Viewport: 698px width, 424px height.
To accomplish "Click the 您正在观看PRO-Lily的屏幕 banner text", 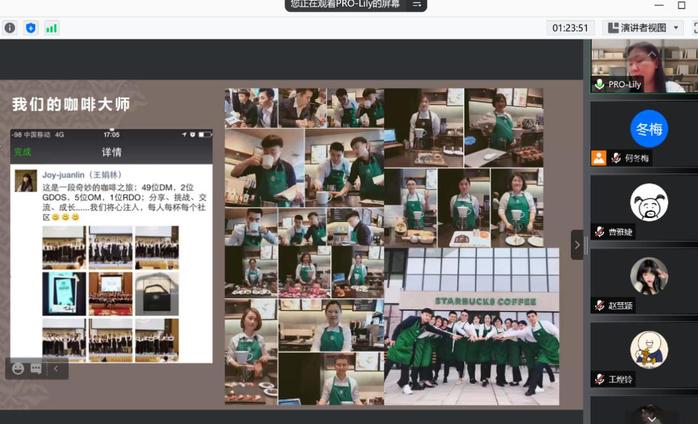I will coord(345,4).
